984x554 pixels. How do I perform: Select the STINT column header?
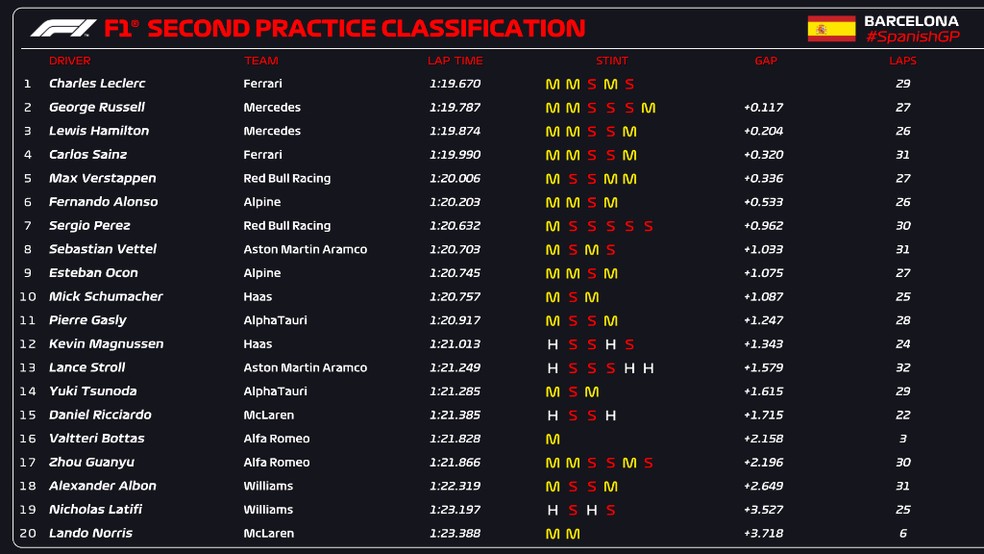pos(612,61)
